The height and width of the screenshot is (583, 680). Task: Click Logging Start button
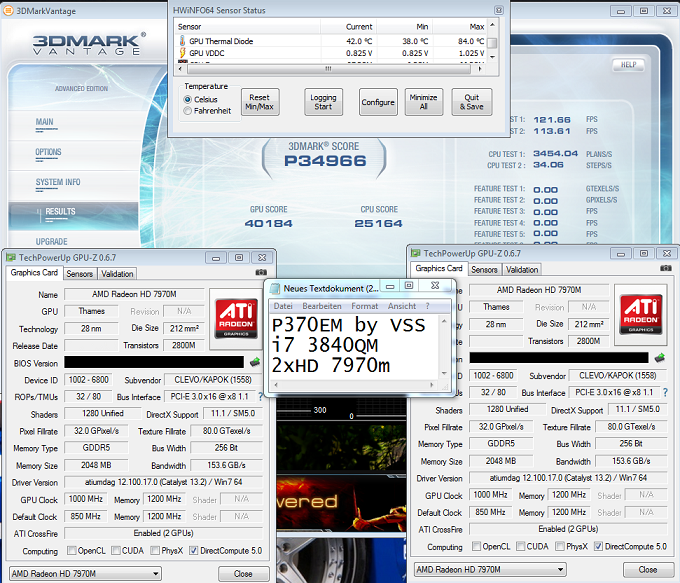pyautogui.click(x=323, y=102)
